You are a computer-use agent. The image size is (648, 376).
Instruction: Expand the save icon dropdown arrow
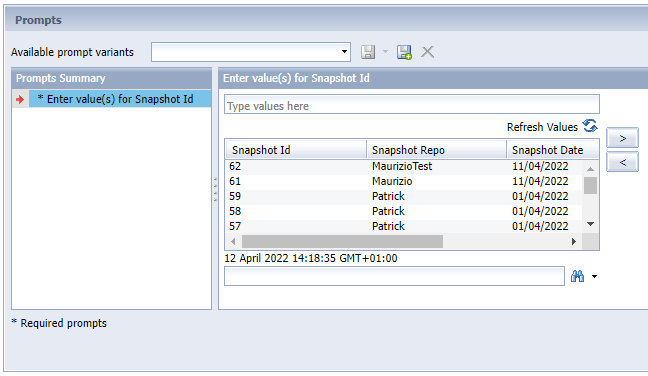click(x=385, y=52)
